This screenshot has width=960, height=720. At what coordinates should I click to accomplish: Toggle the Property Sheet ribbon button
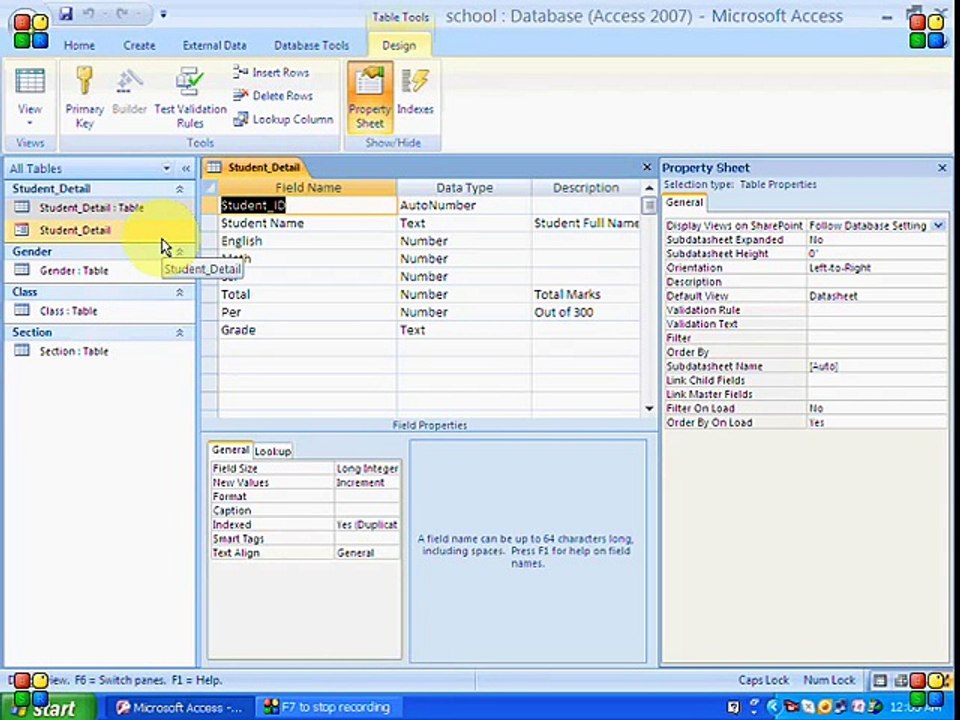coord(370,97)
